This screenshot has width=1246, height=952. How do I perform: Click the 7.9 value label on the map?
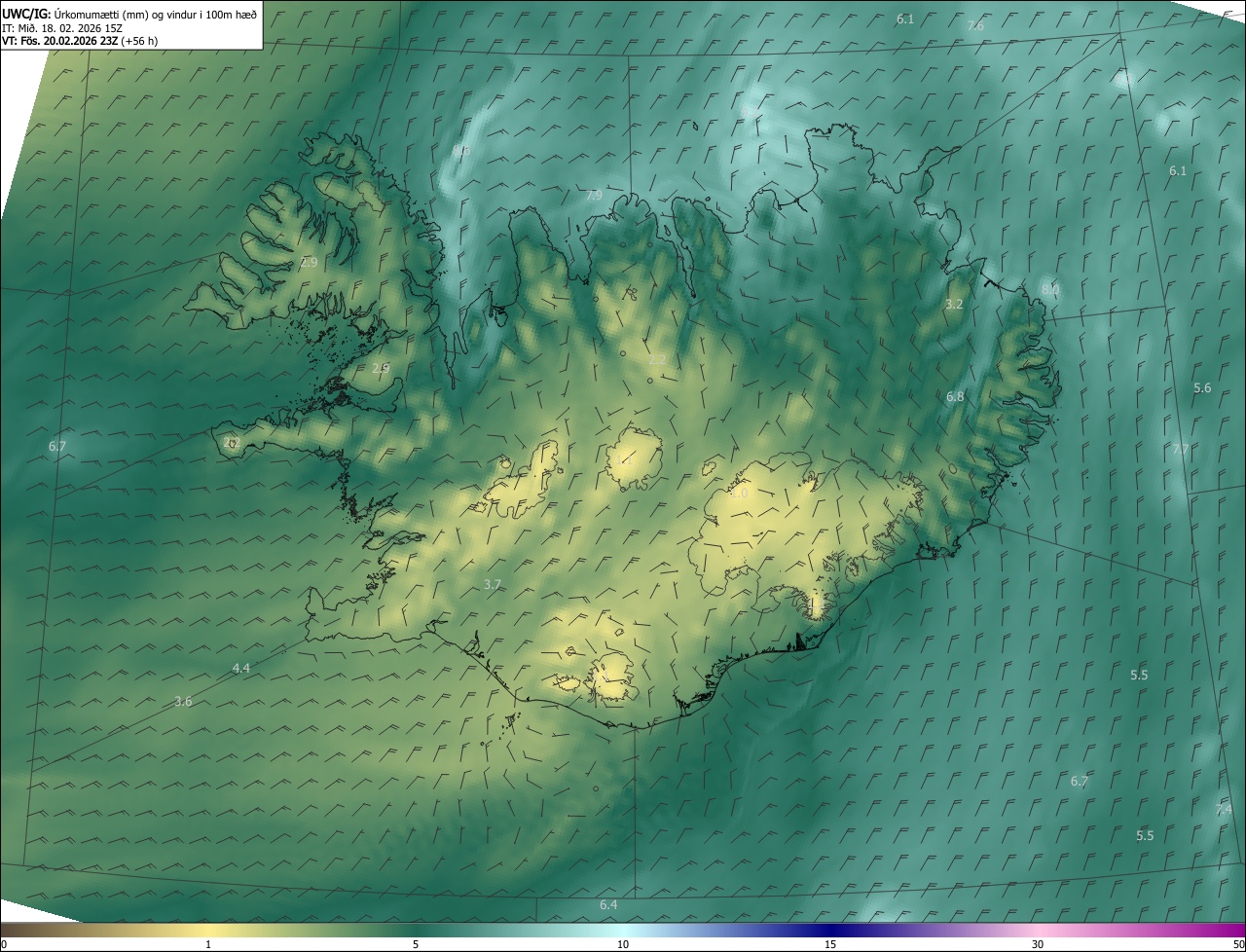pos(594,196)
